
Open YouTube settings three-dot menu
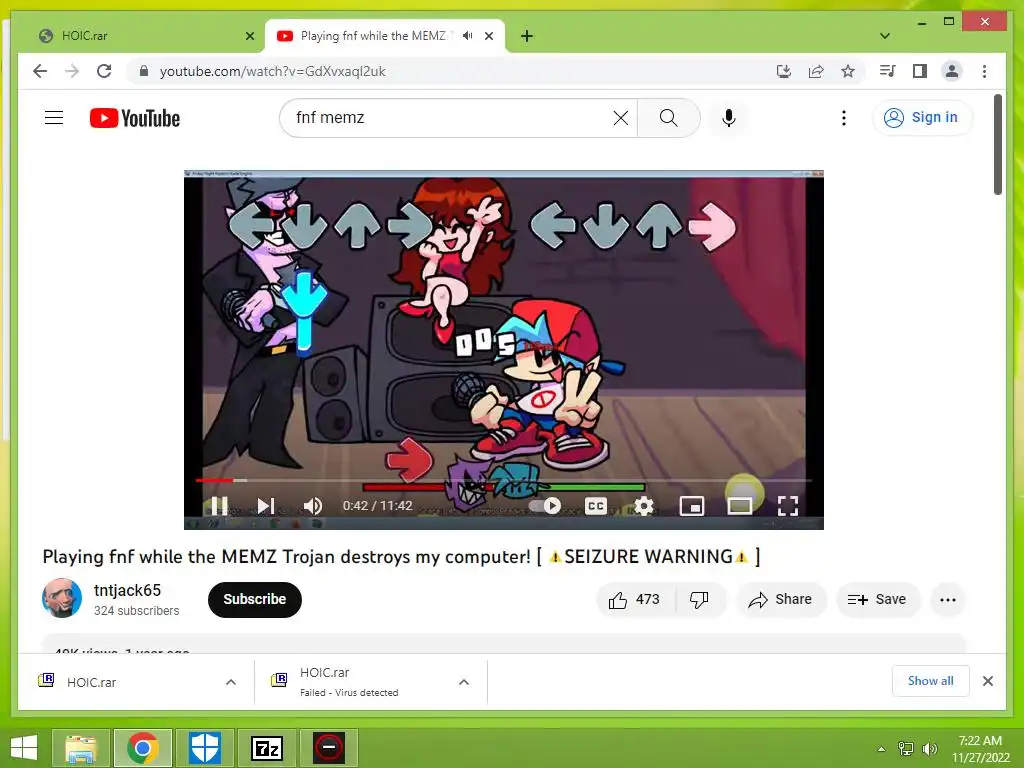tap(844, 118)
